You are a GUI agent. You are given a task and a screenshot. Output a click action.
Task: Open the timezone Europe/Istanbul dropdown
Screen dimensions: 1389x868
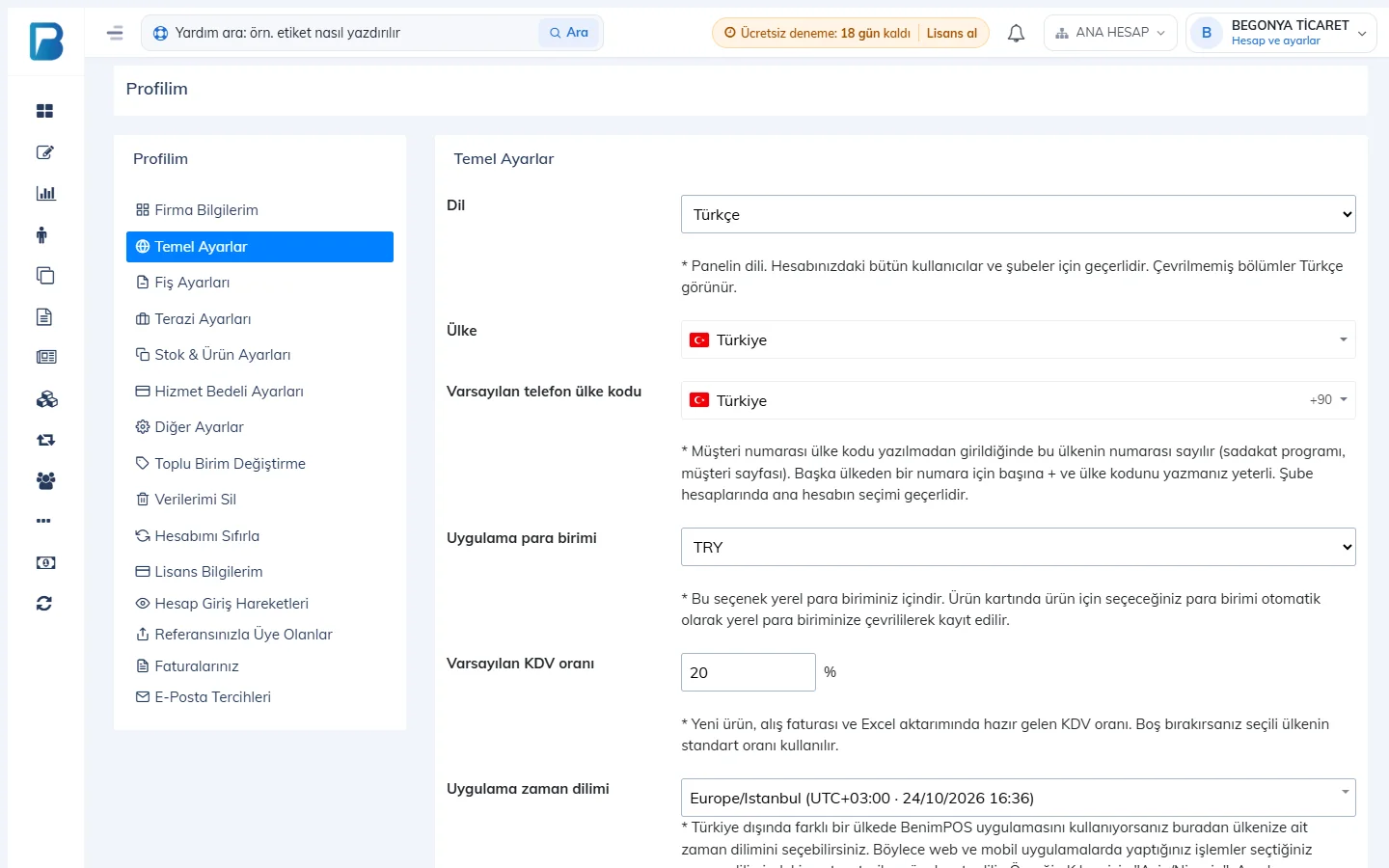coord(1018,798)
